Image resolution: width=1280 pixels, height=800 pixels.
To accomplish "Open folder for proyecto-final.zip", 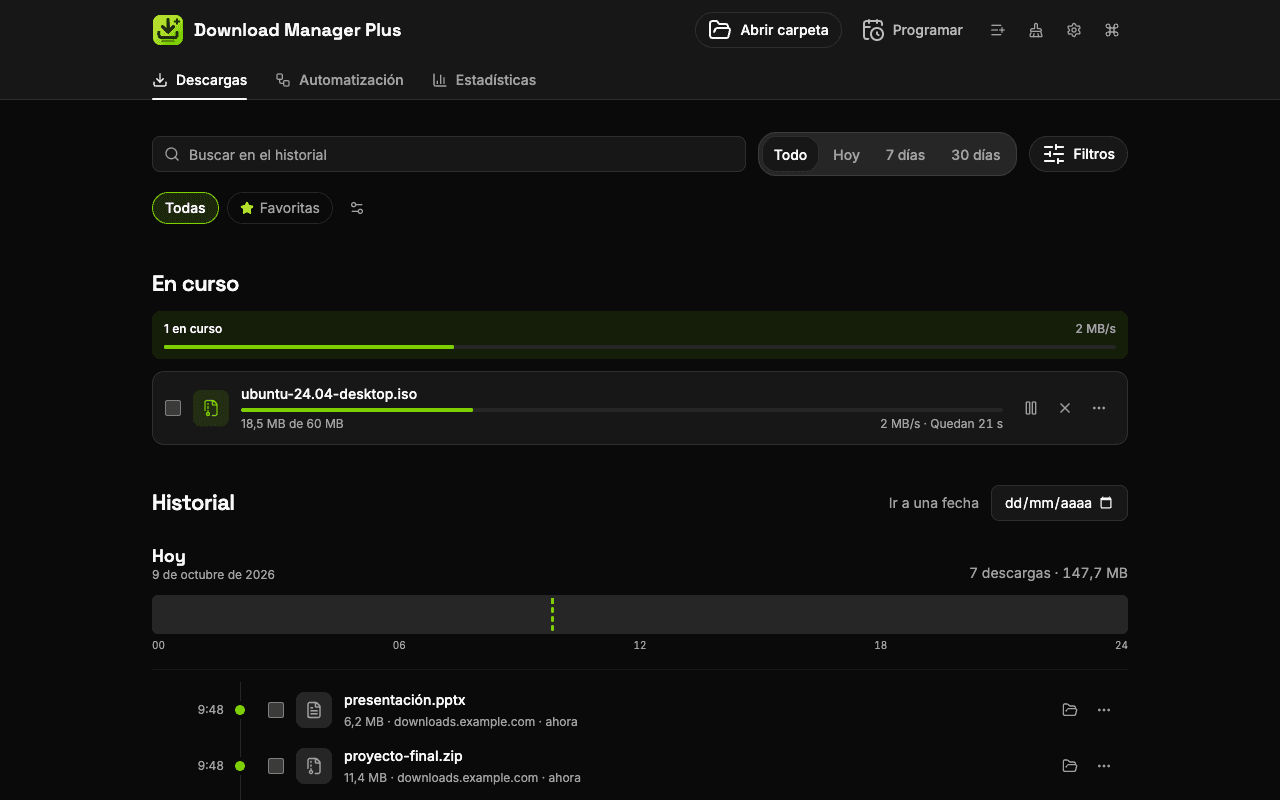I will 1070,766.
